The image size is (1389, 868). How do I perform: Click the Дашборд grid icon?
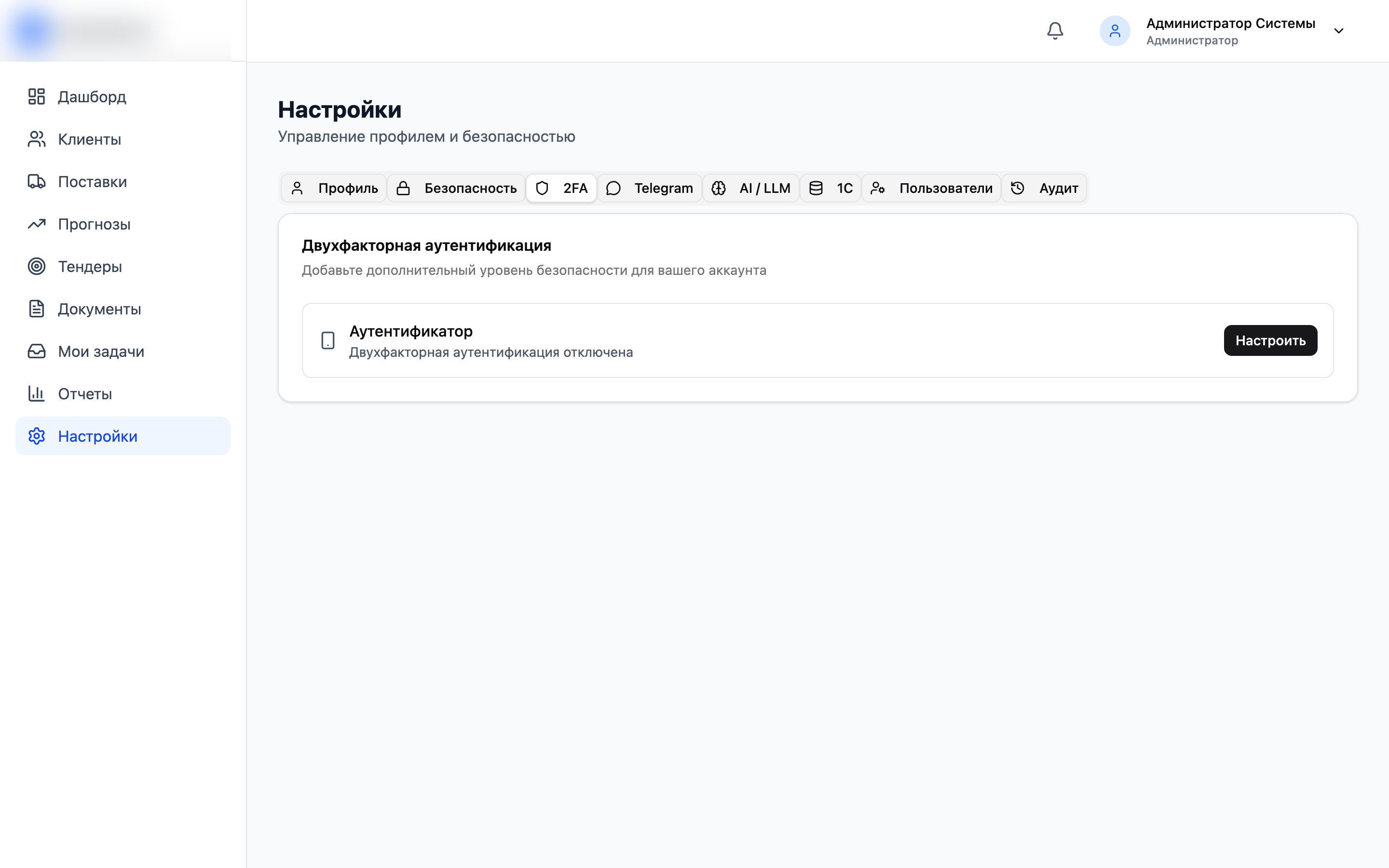[37, 96]
